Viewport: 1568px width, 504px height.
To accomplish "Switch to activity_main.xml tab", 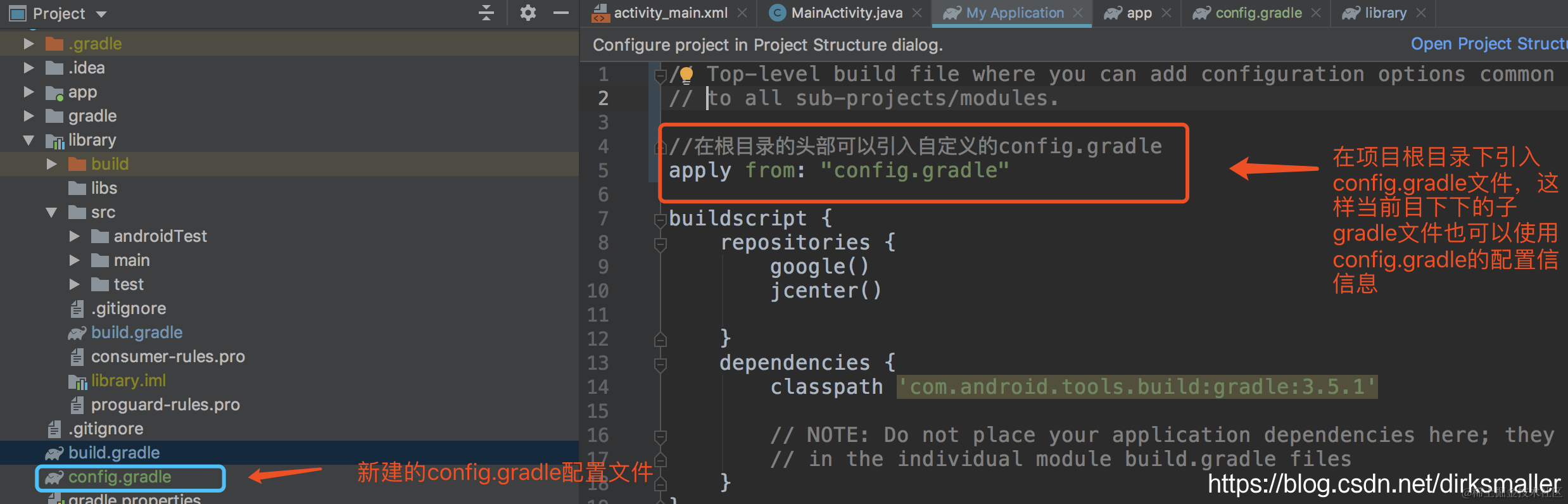I will click(x=670, y=13).
